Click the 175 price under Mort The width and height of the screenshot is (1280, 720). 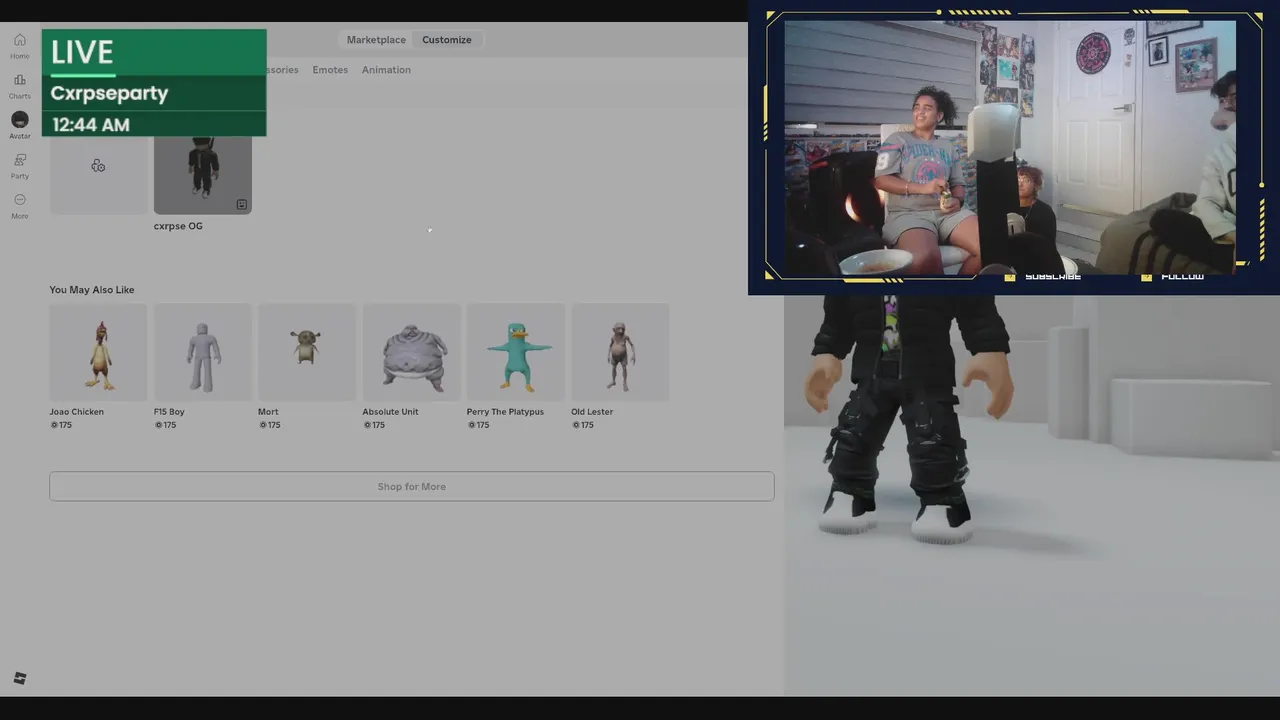tap(269, 425)
